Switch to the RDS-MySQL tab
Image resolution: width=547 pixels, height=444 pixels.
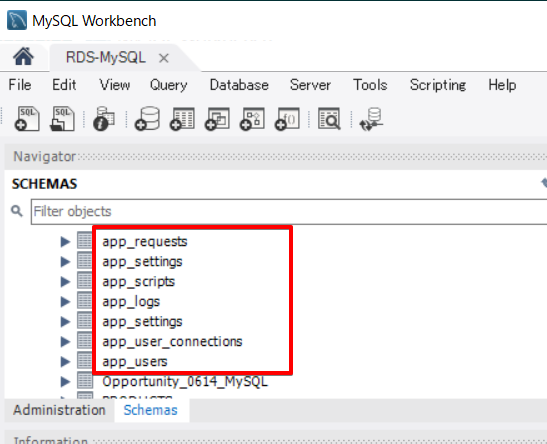coord(106,57)
